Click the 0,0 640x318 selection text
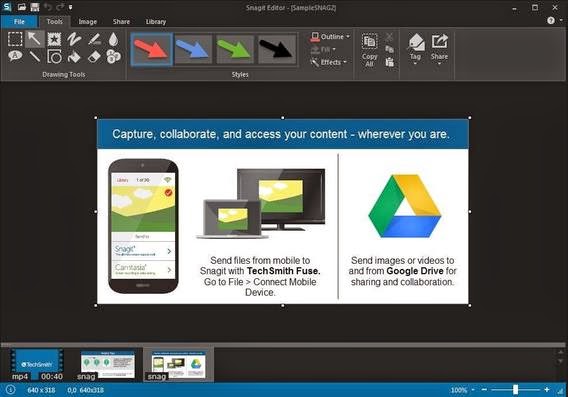568x397 pixels. [x=85, y=390]
